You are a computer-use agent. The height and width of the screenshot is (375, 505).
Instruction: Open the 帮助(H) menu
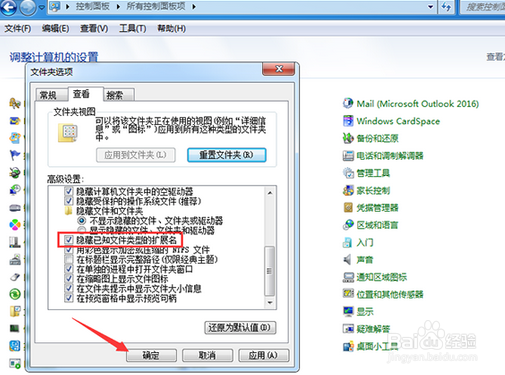[x=171, y=29]
